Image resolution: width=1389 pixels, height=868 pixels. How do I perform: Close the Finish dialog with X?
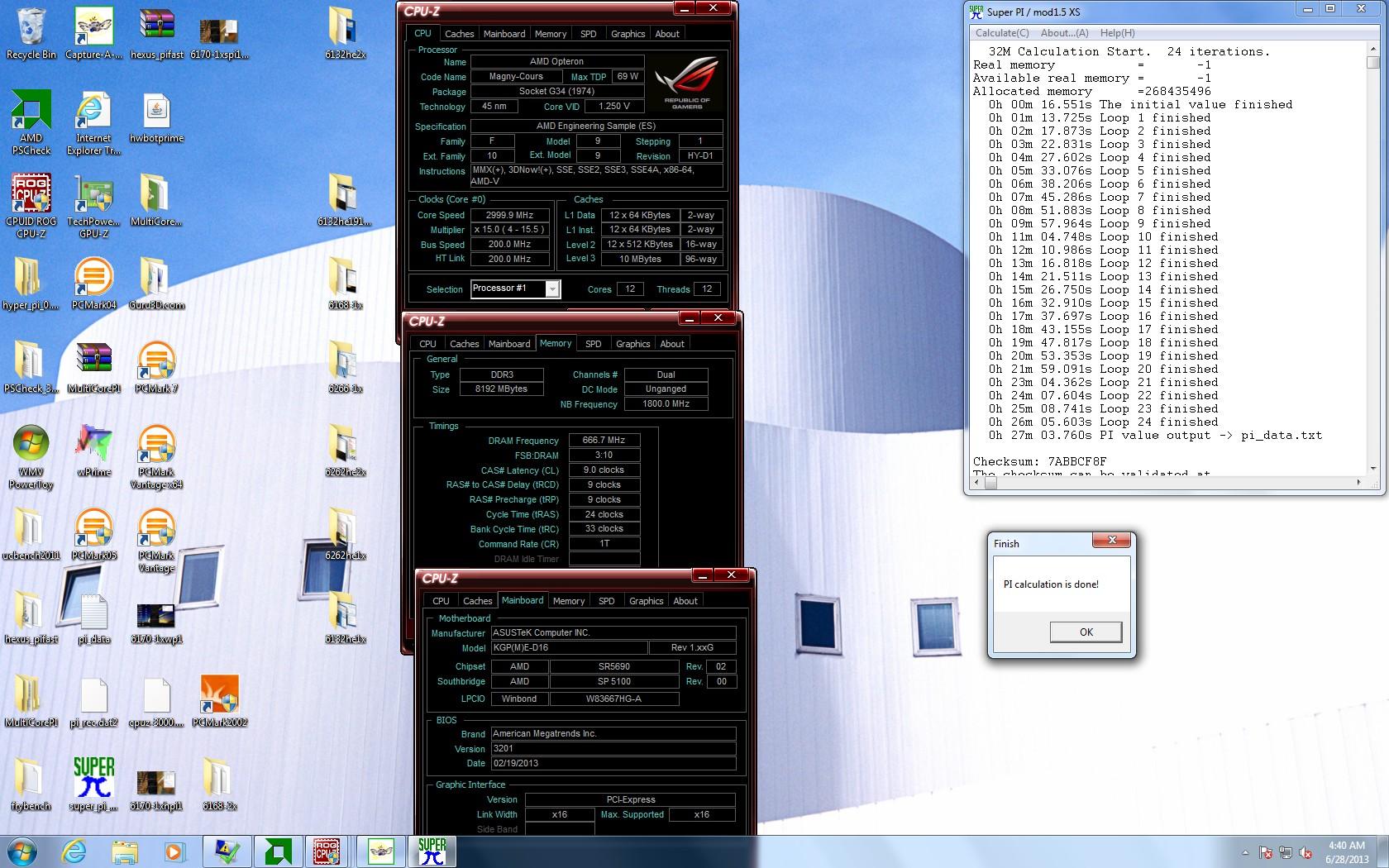pos(1112,540)
